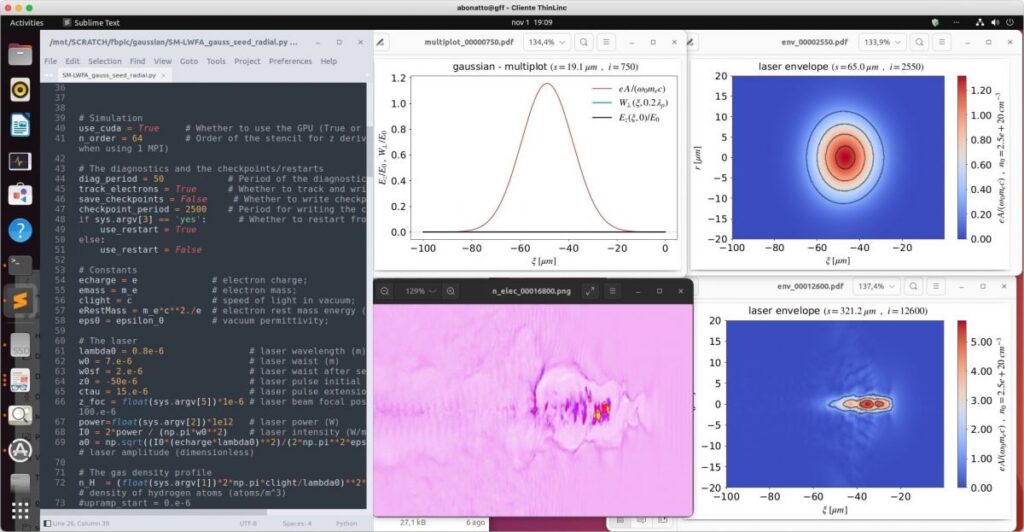Open the Files folder icon in the dock
The image size is (1024, 532).
click(20, 54)
